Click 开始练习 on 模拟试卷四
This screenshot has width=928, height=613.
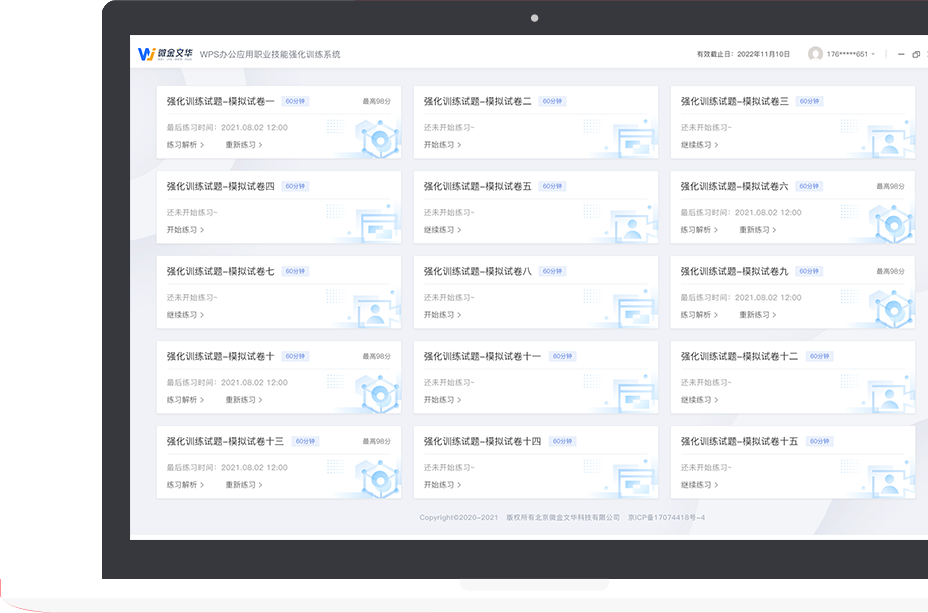[x=185, y=230]
